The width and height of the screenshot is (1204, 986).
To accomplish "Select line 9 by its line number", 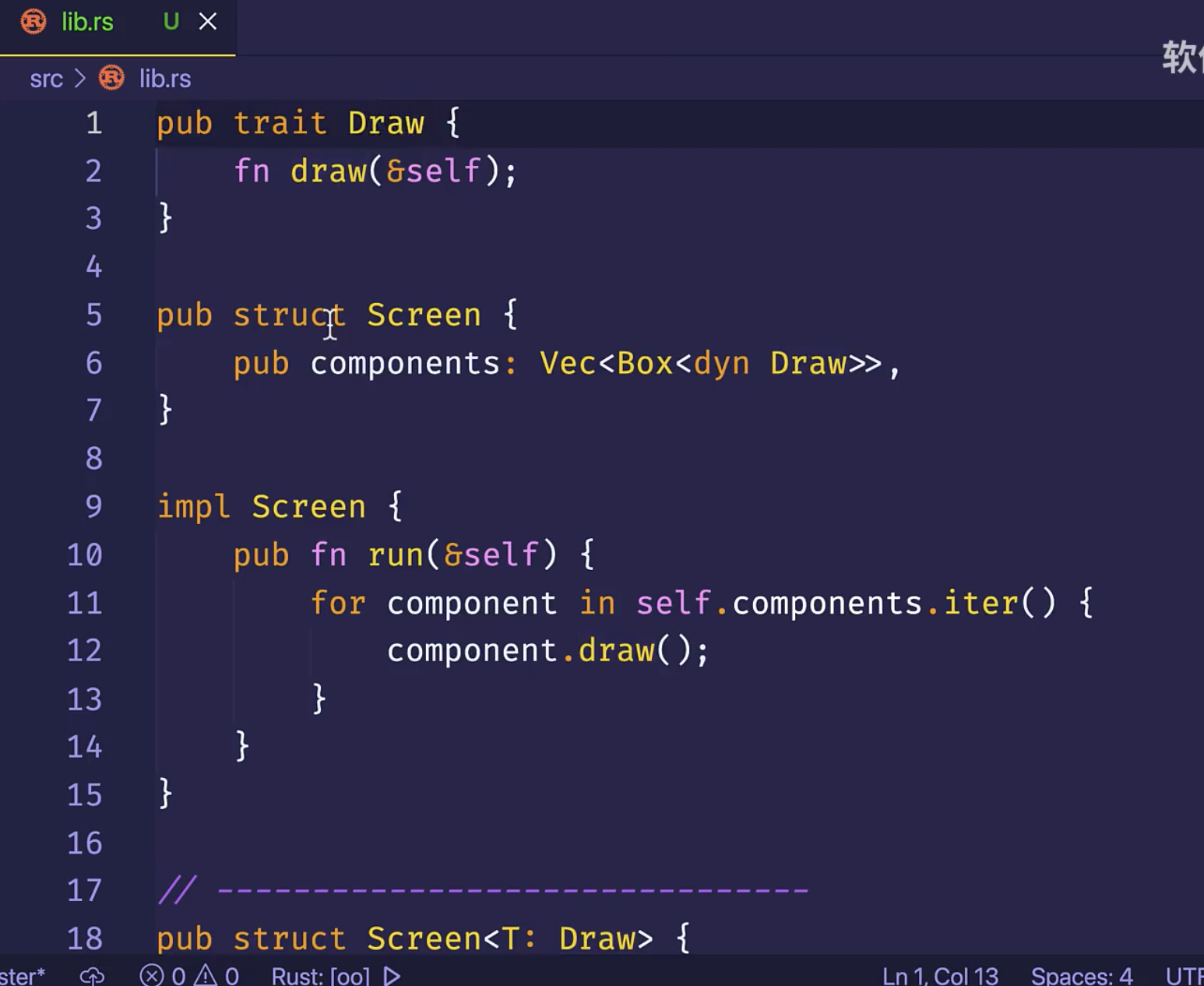I will (93, 507).
